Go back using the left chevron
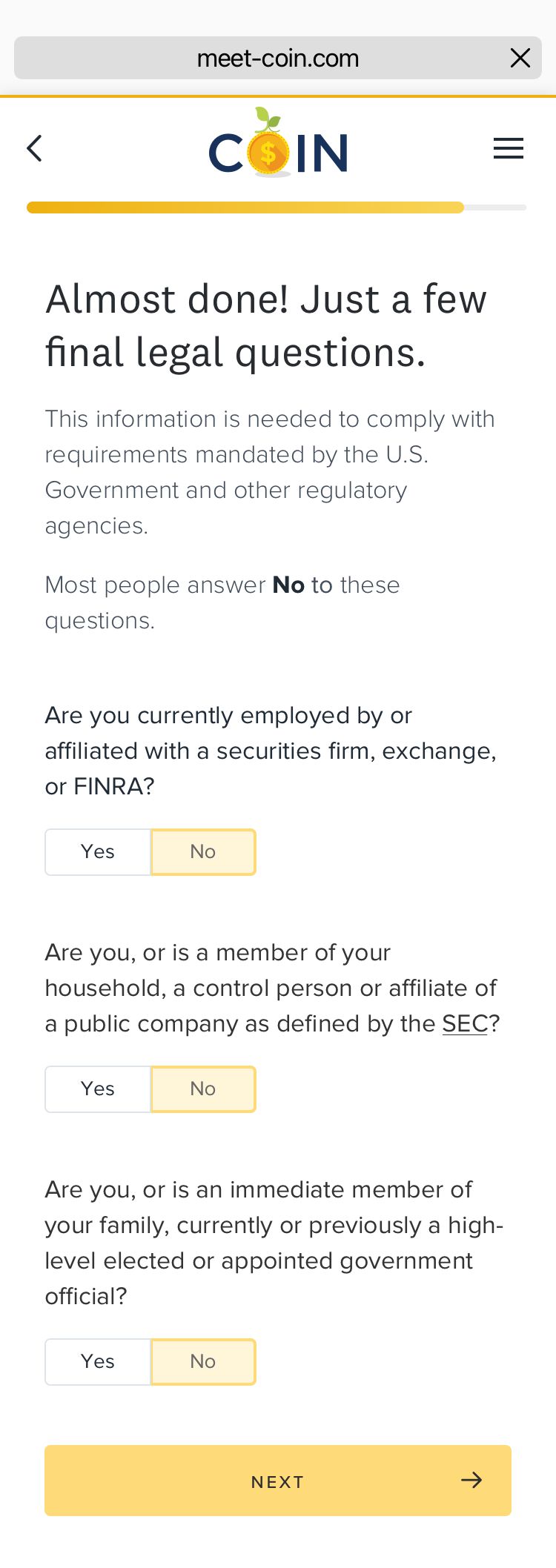556x1568 pixels. [x=35, y=149]
